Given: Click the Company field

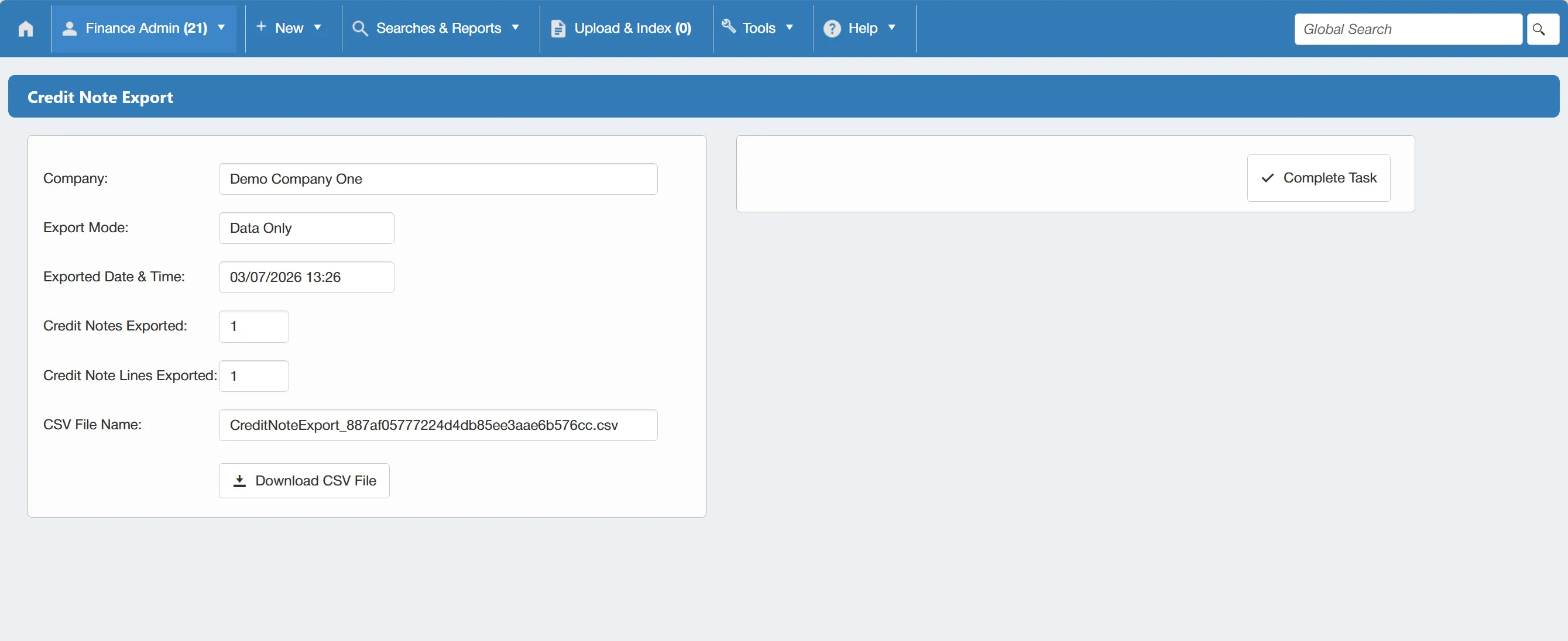Looking at the screenshot, I should [438, 179].
